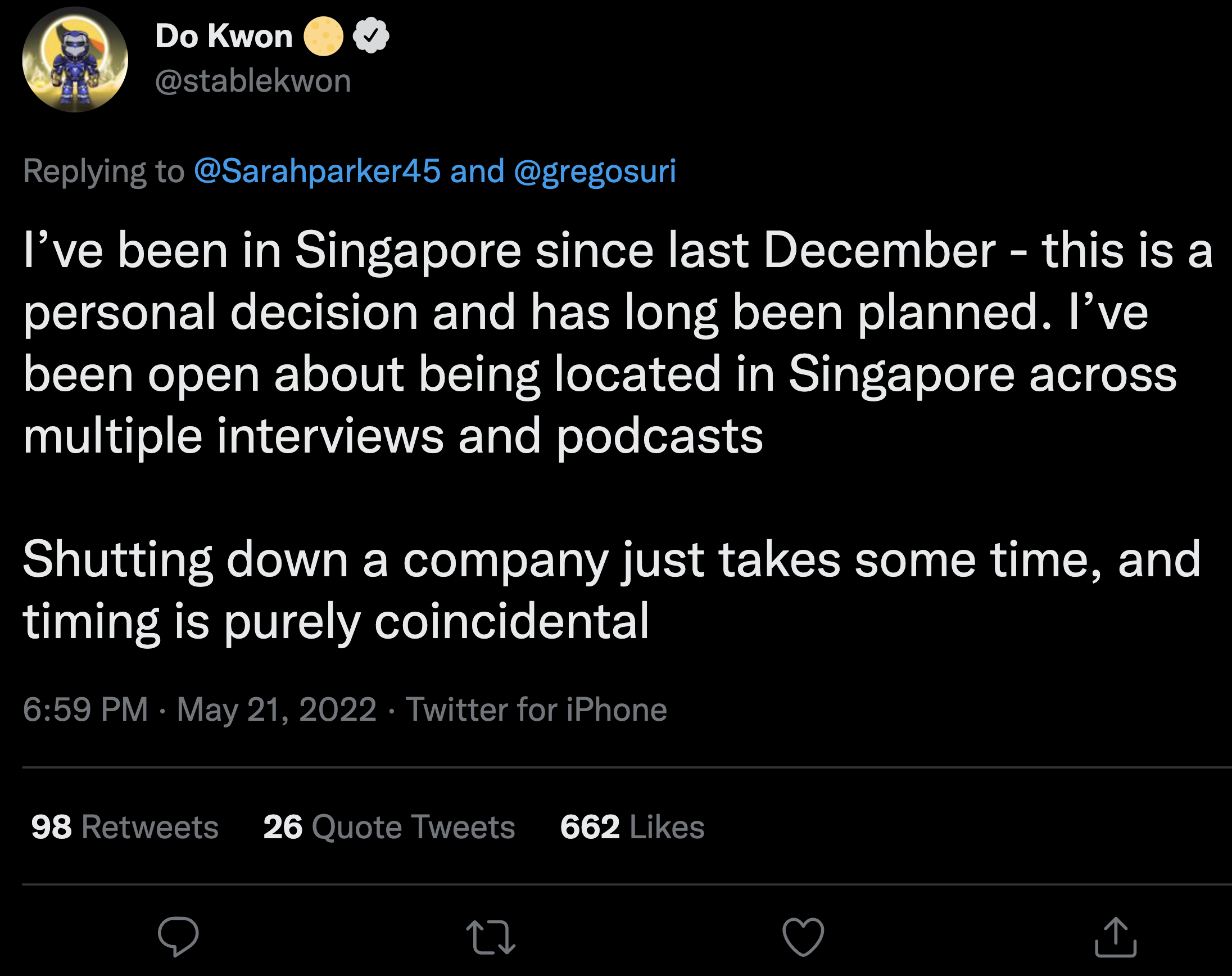
Task: Click the paragraph about shutting down a company
Action: (611, 590)
